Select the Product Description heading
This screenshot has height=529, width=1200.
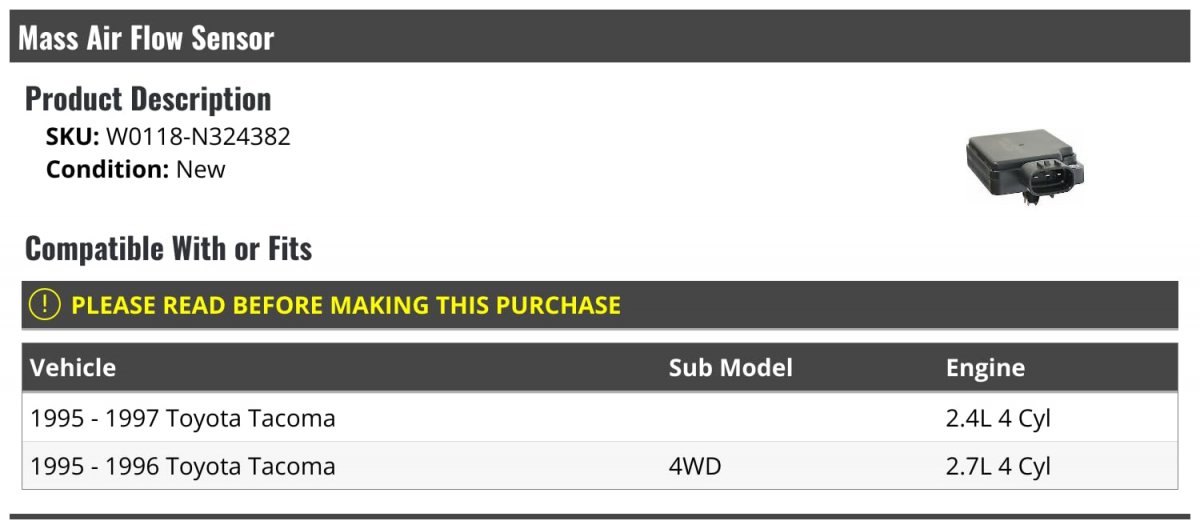(148, 99)
